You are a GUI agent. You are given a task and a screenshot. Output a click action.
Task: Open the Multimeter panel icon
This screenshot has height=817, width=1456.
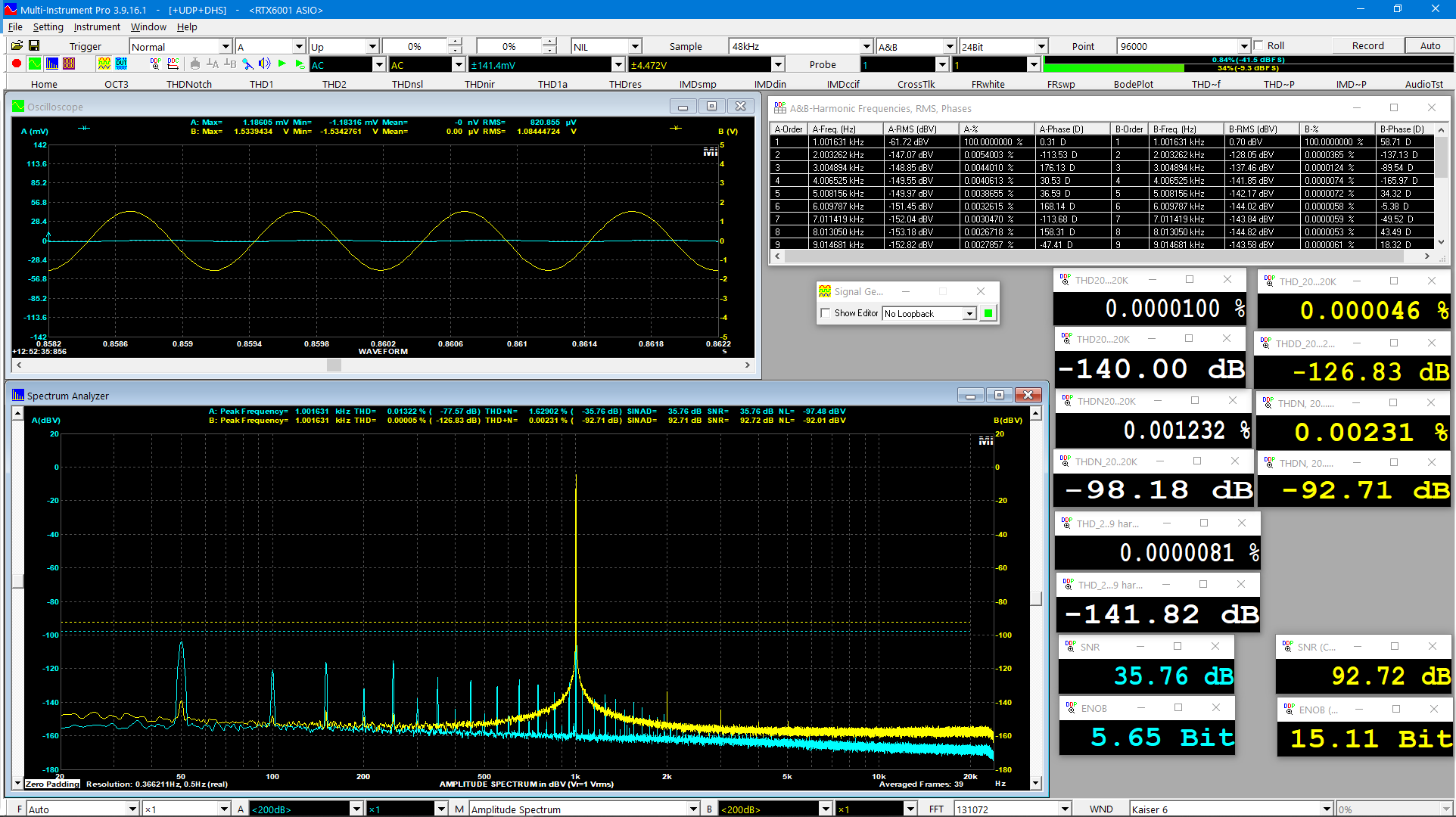(x=68, y=64)
